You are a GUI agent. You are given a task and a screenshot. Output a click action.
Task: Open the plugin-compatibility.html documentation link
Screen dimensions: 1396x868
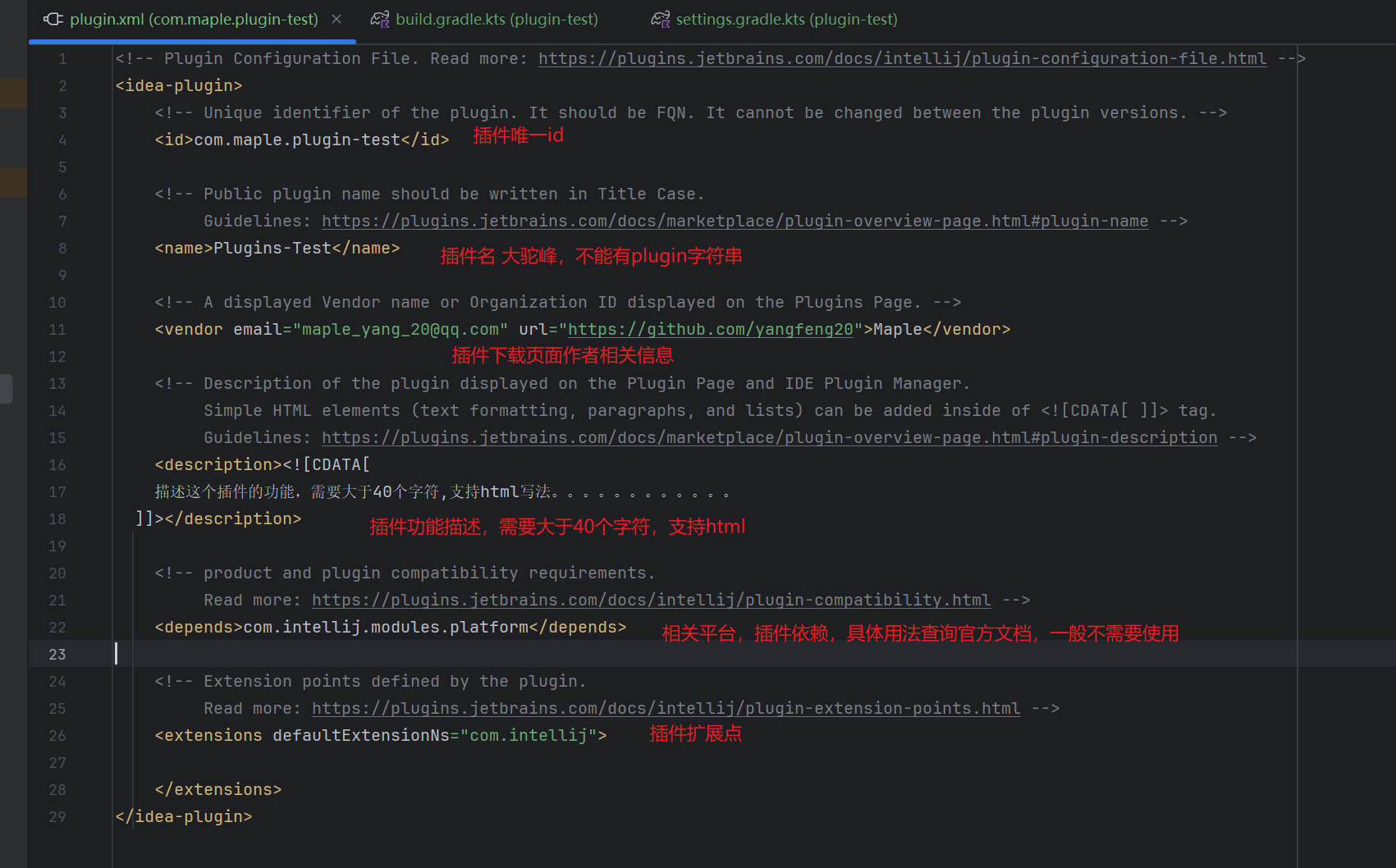pos(652,600)
